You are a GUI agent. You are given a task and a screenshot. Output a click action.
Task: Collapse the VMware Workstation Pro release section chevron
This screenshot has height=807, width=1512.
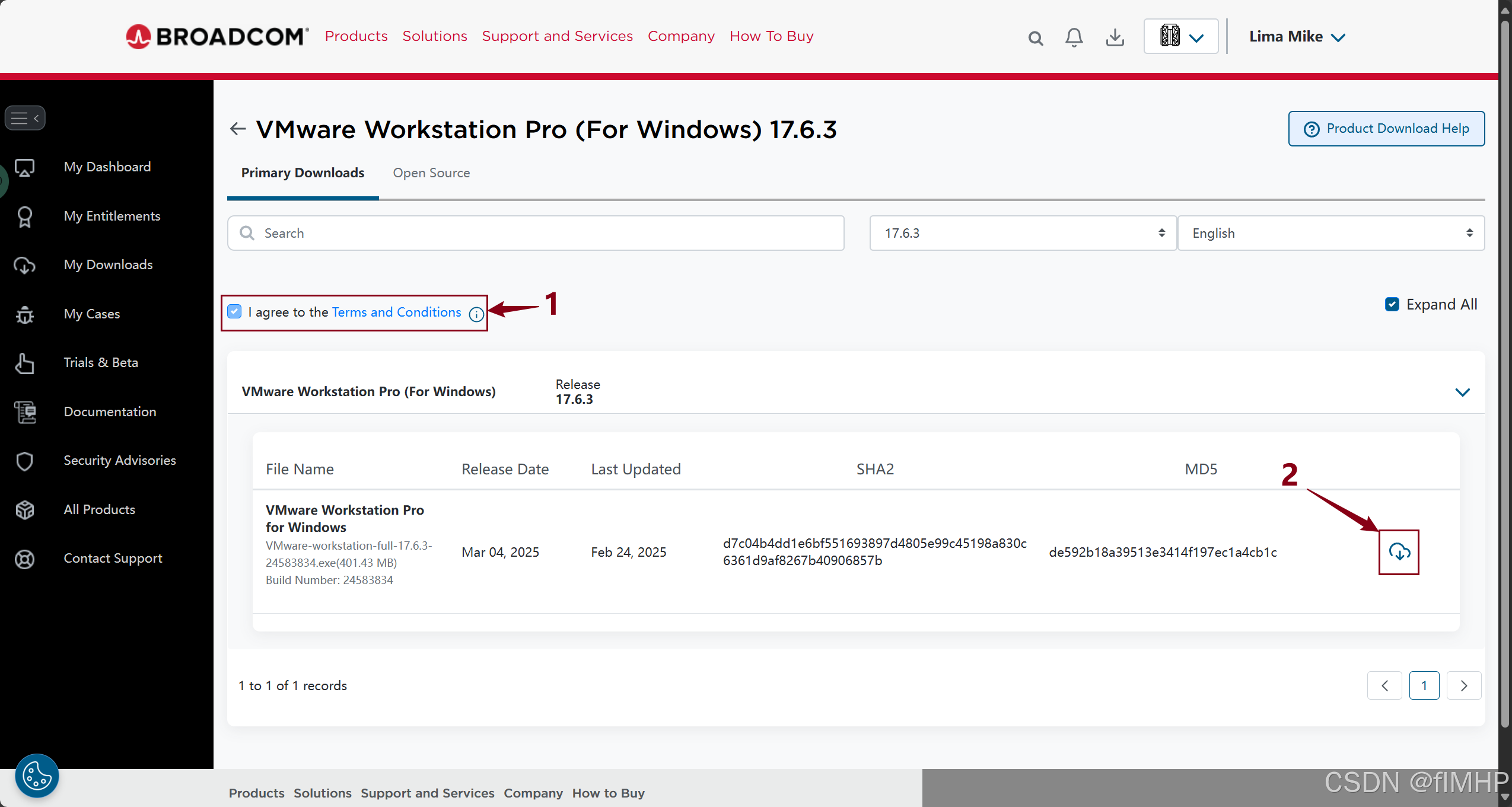click(1462, 392)
